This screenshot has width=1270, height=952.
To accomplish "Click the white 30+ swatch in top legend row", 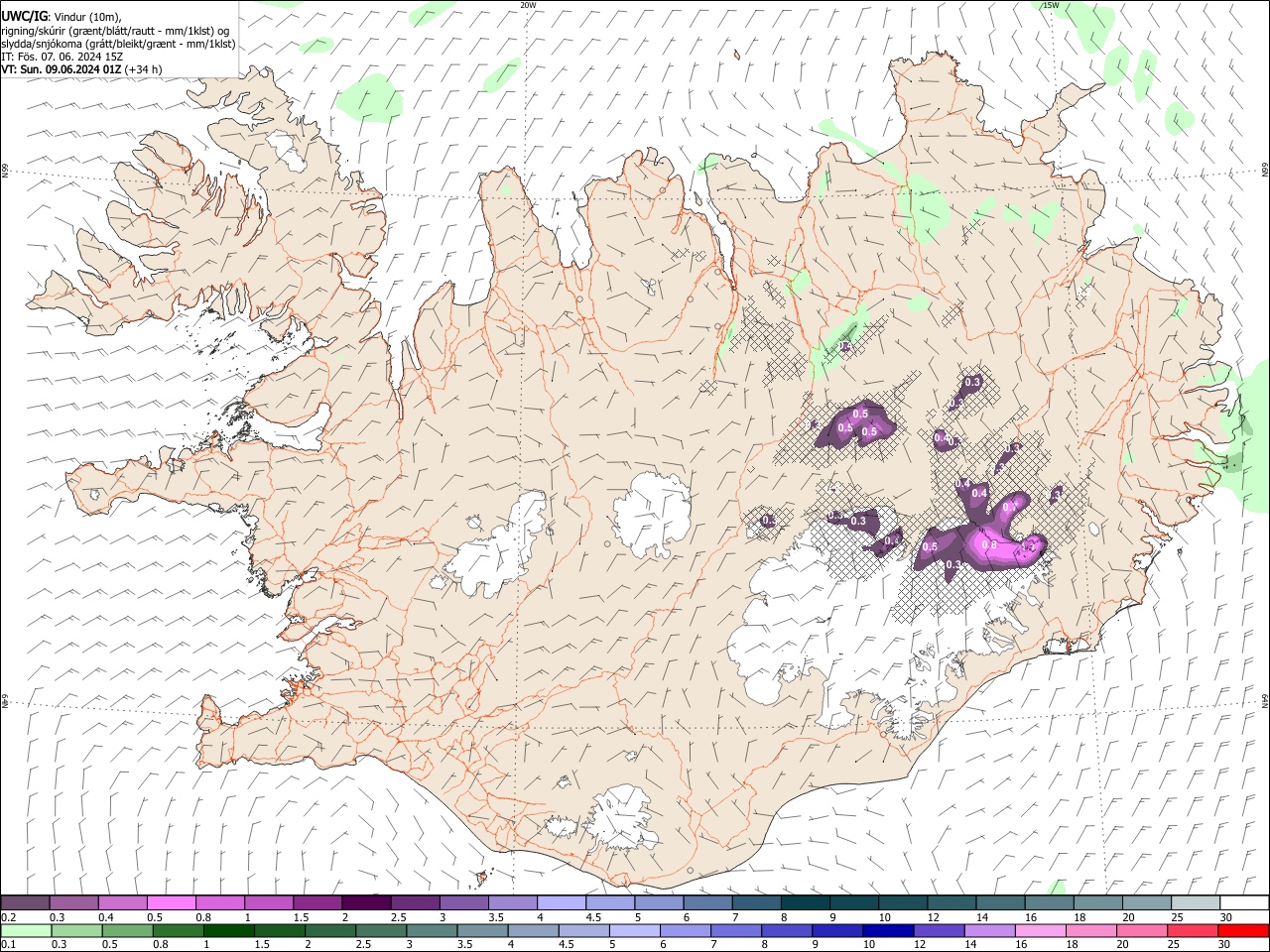I will [1244, 903].
